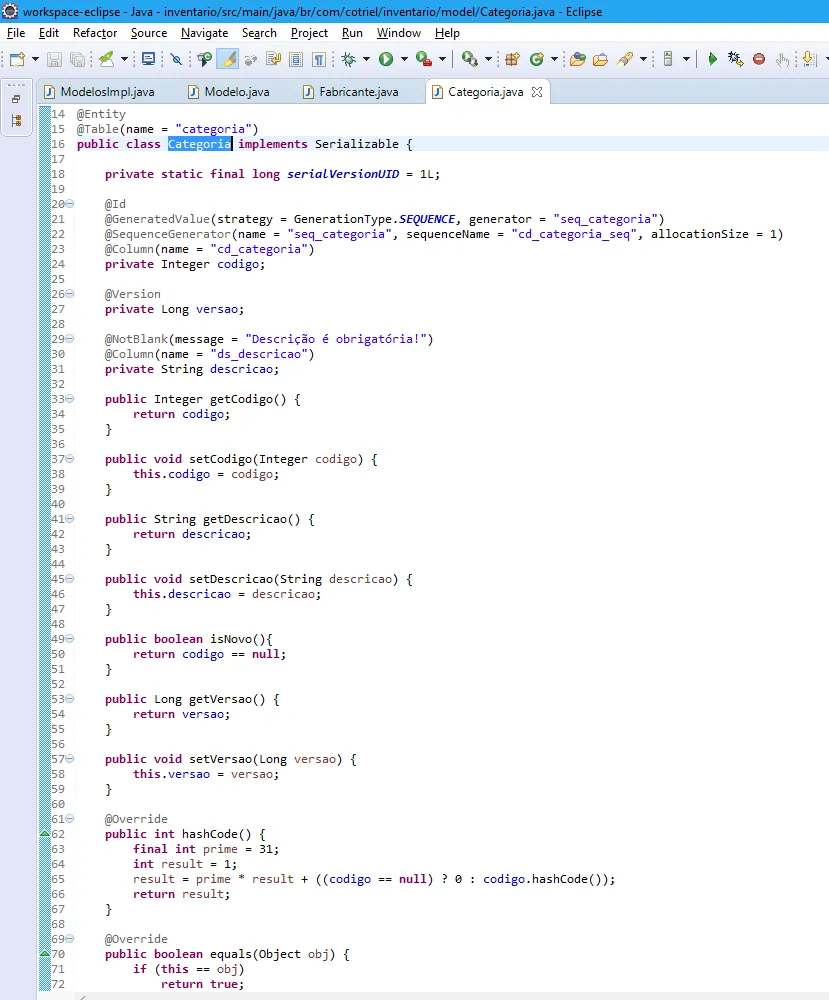Toggle Show Whitespace Characters
The width and height of the screenshot is (829, 1000).
click(318, 59)
